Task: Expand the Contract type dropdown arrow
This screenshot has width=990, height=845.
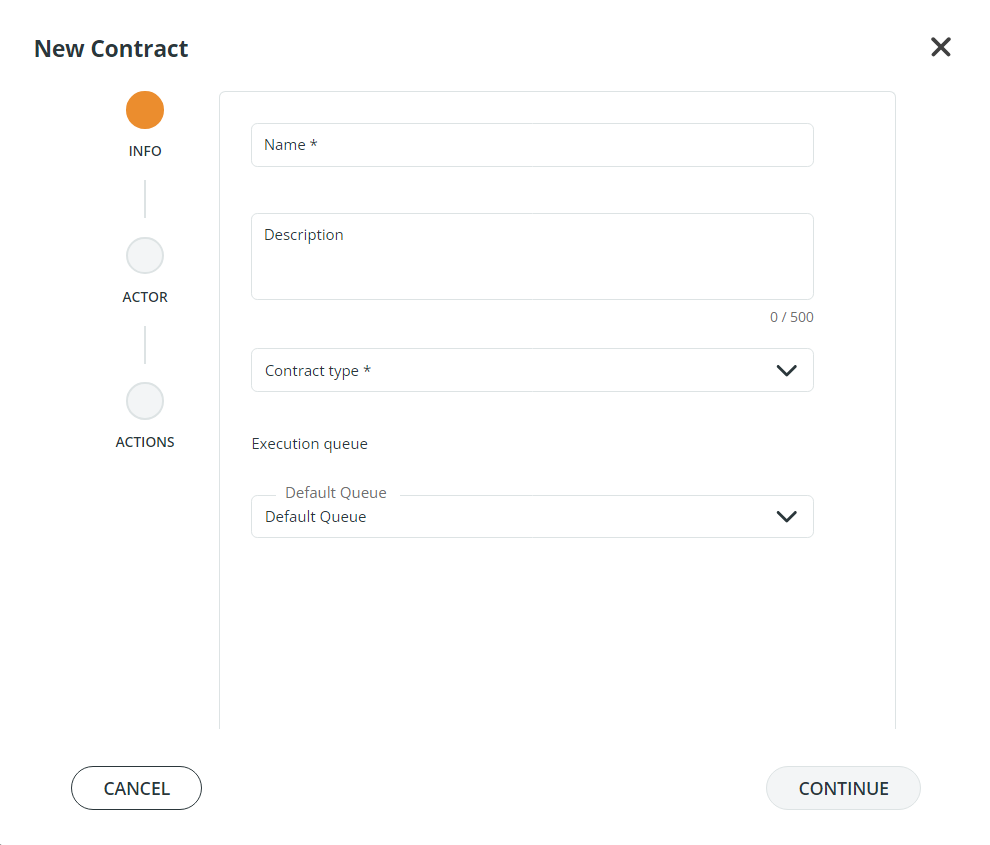Action: (787, 370)
